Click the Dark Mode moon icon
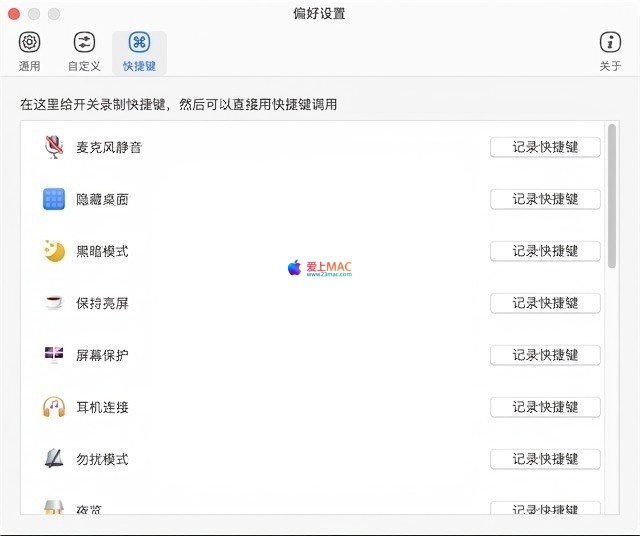 54,251
